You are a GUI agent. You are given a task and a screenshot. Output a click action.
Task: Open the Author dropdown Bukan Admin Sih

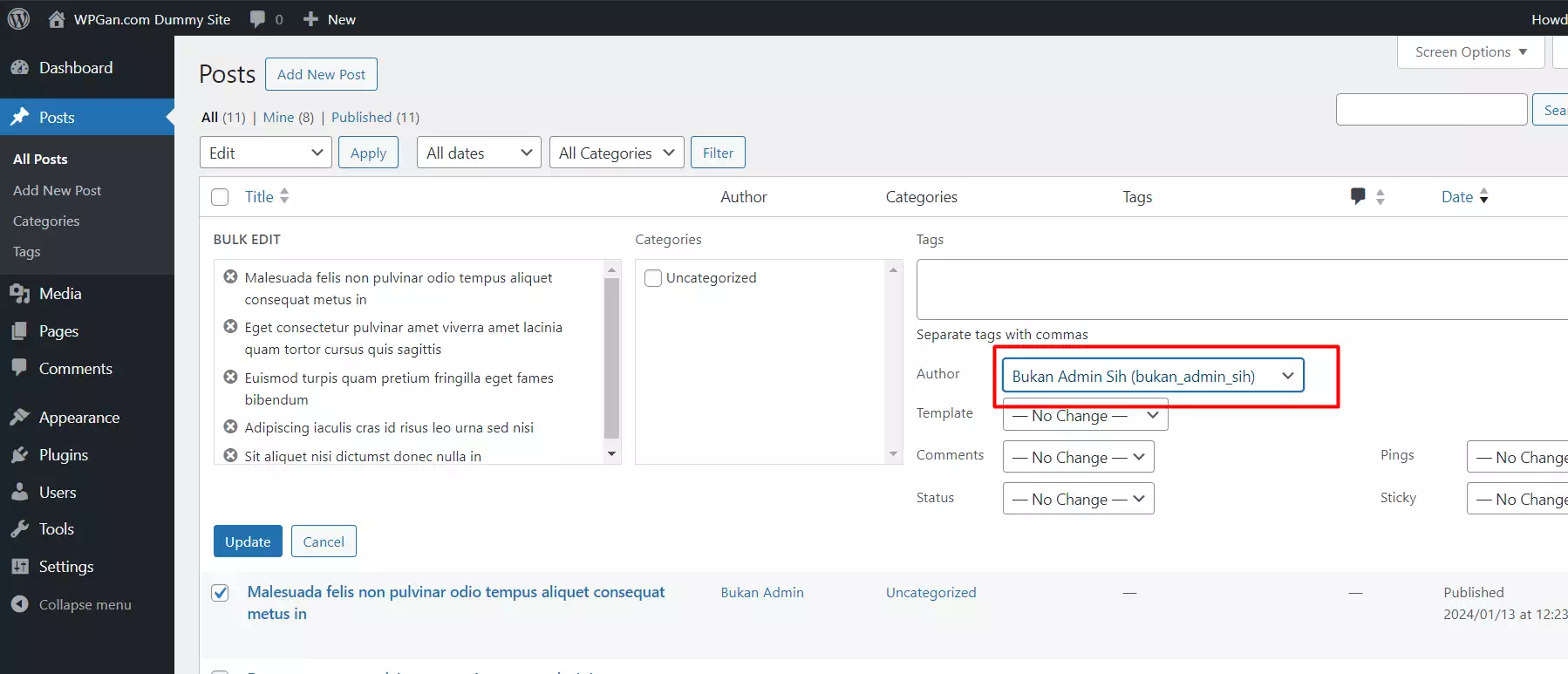tap(1153, 375)
